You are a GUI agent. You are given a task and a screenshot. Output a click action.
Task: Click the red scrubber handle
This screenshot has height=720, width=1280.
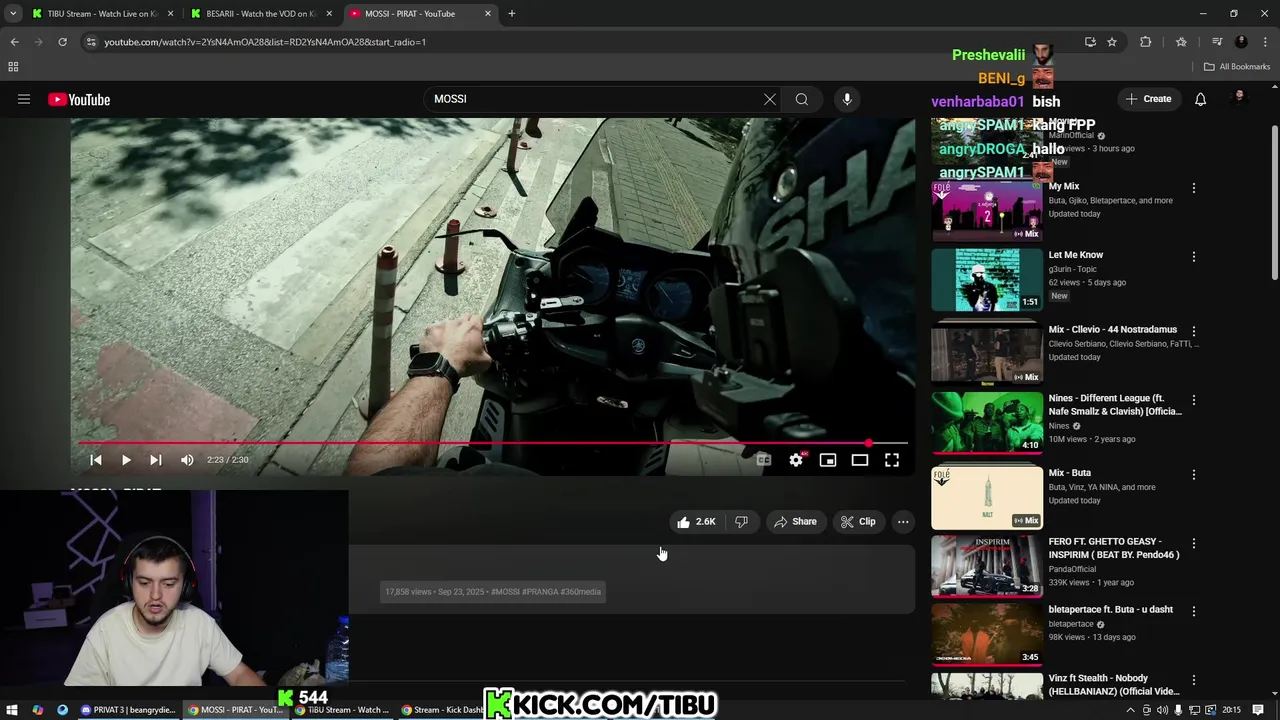(x=868, y=442)
